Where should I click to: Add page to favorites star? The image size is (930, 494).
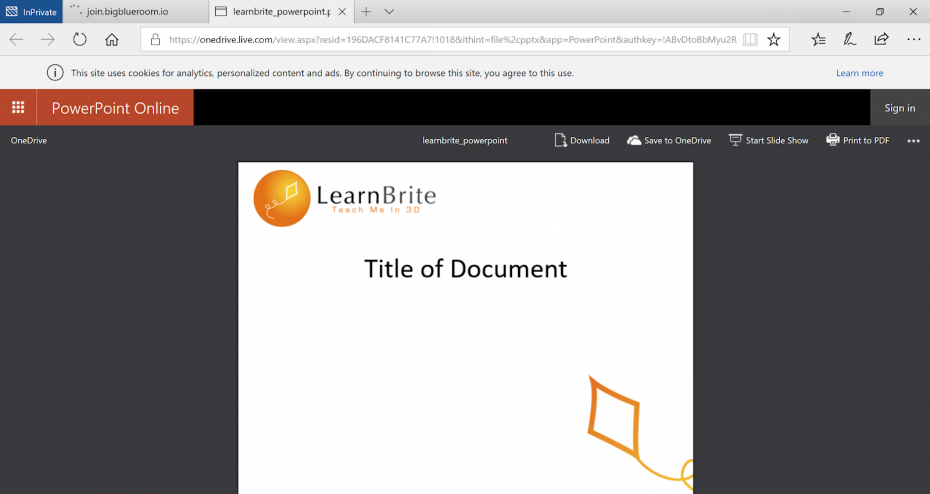tap(773, 40)
